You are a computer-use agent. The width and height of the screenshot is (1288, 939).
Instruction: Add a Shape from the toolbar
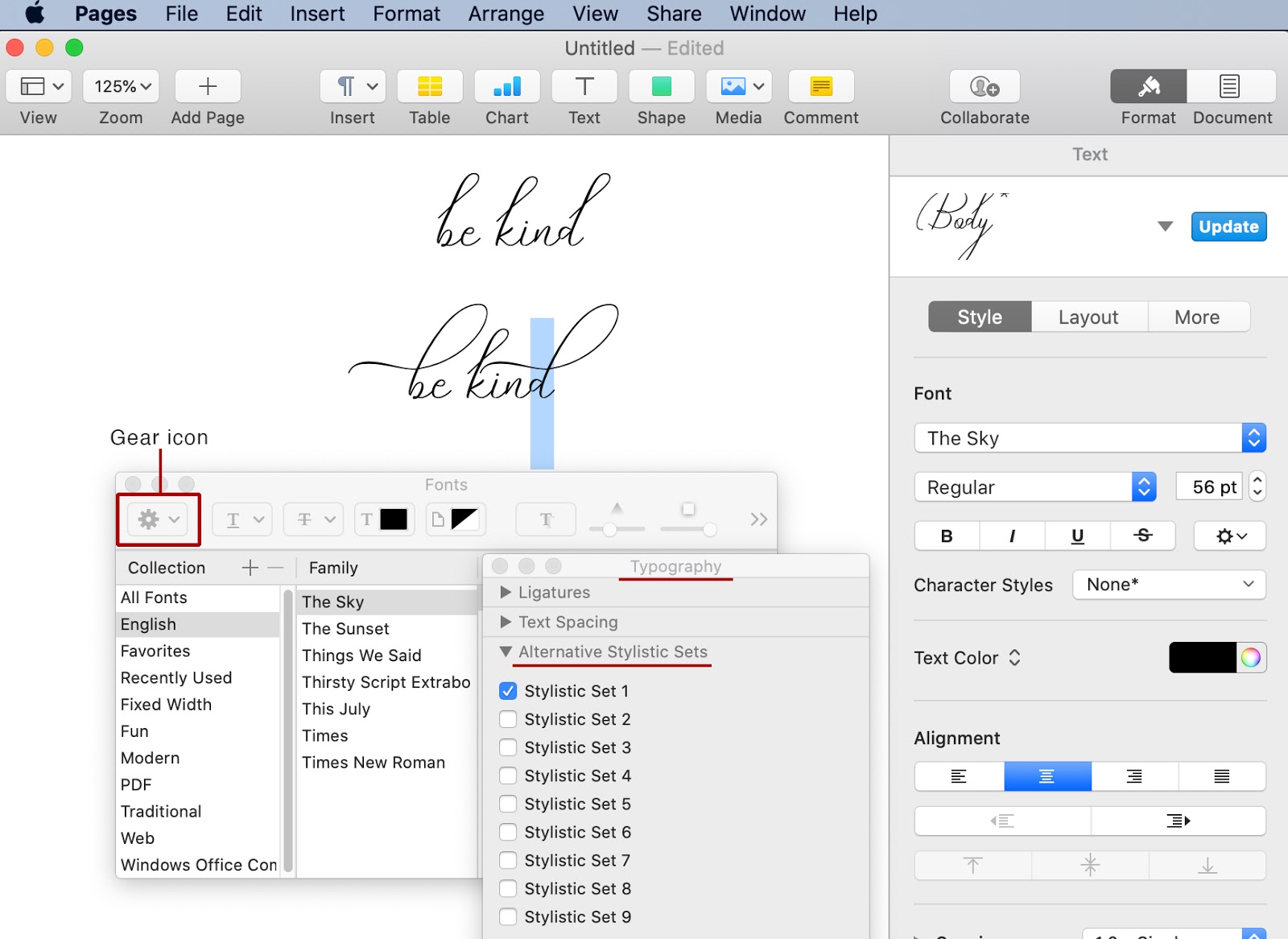pyautogui.click(x=662, y=86)
